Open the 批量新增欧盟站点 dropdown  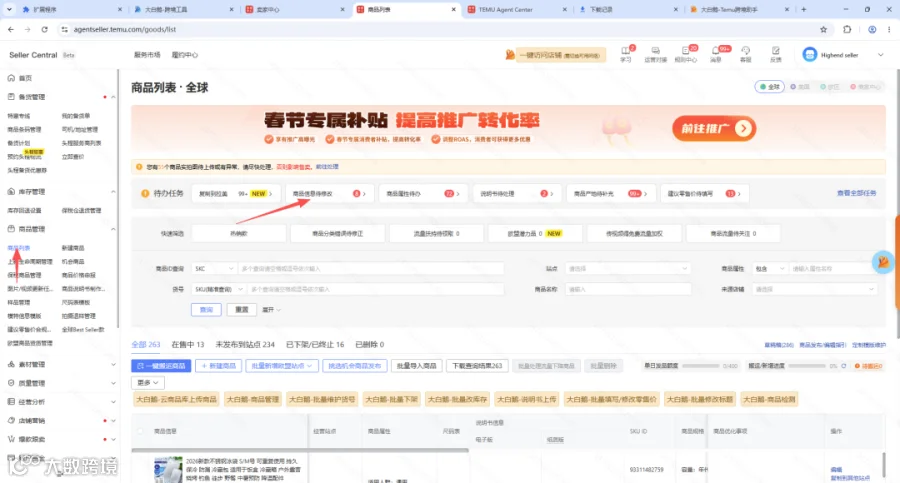pos(281,366)
